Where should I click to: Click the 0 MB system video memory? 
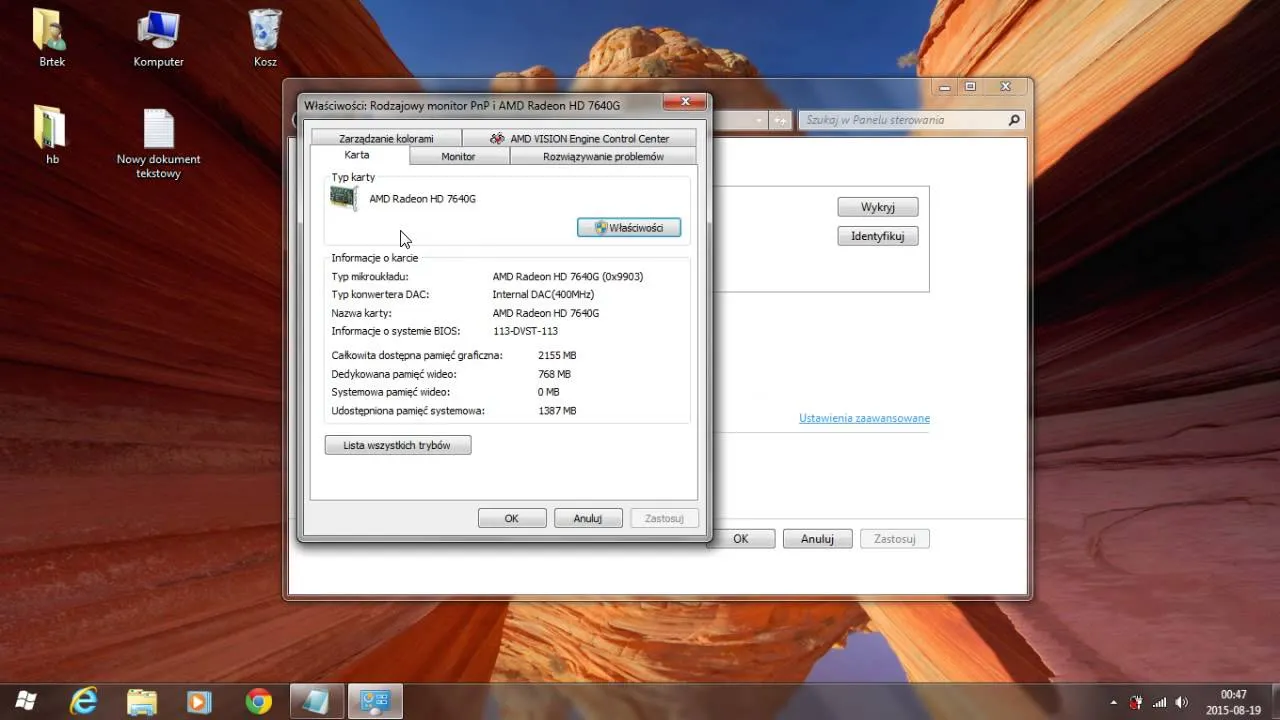(x=548, y=392)
